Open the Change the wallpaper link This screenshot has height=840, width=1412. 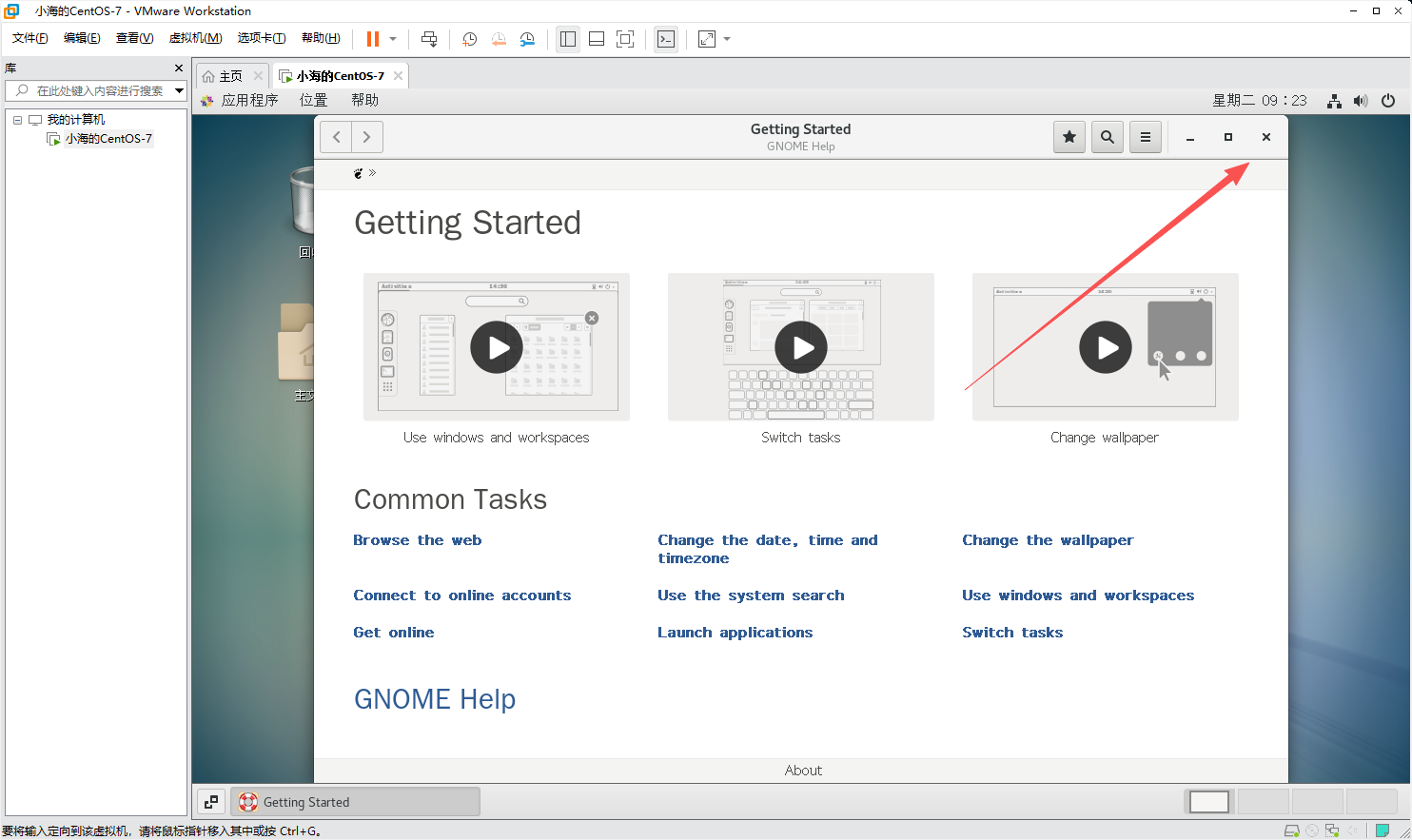[1048, 540]
